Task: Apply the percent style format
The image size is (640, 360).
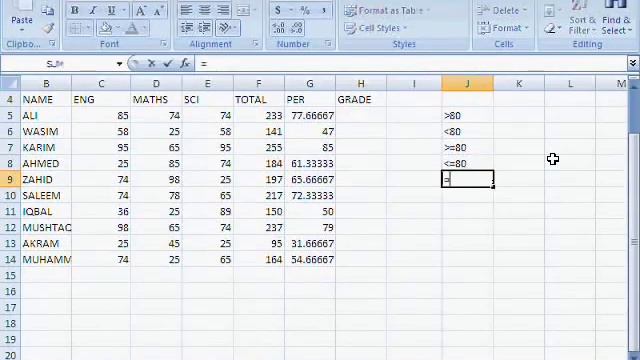Action: point(305,10)
